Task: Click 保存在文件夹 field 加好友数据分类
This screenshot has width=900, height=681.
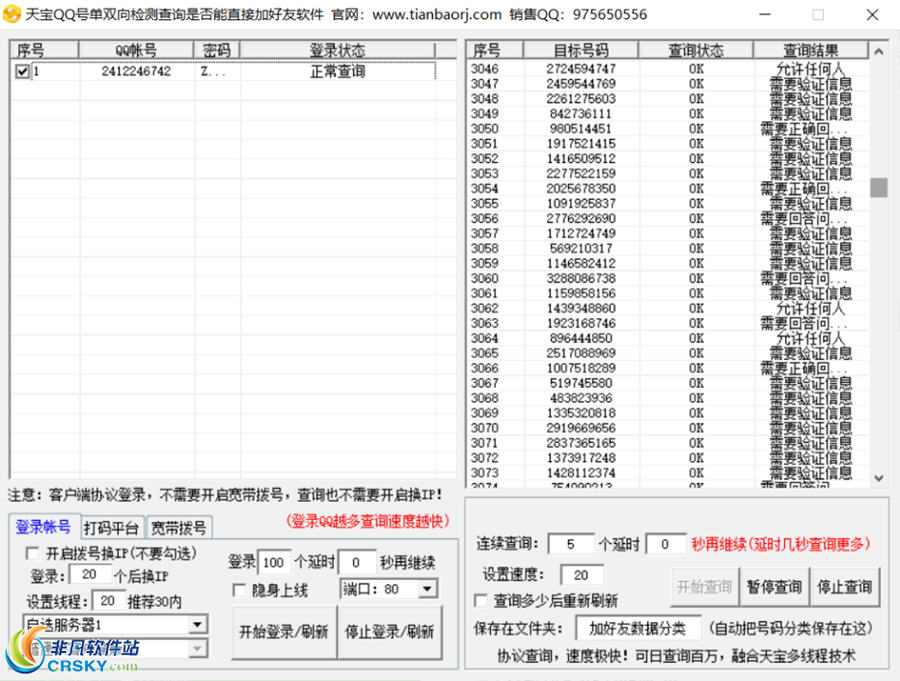Action: tap(638, 628)
